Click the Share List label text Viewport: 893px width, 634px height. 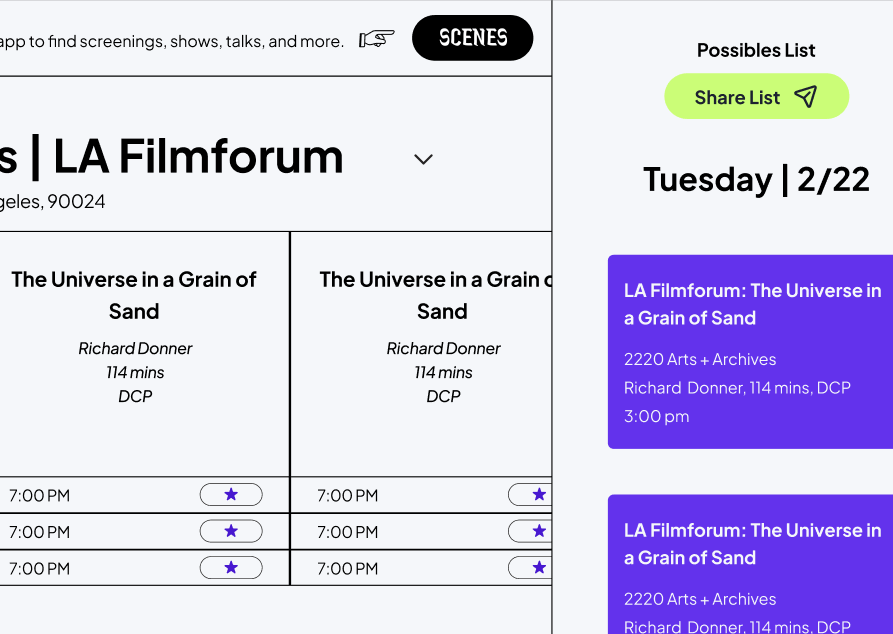coord(737,97)
